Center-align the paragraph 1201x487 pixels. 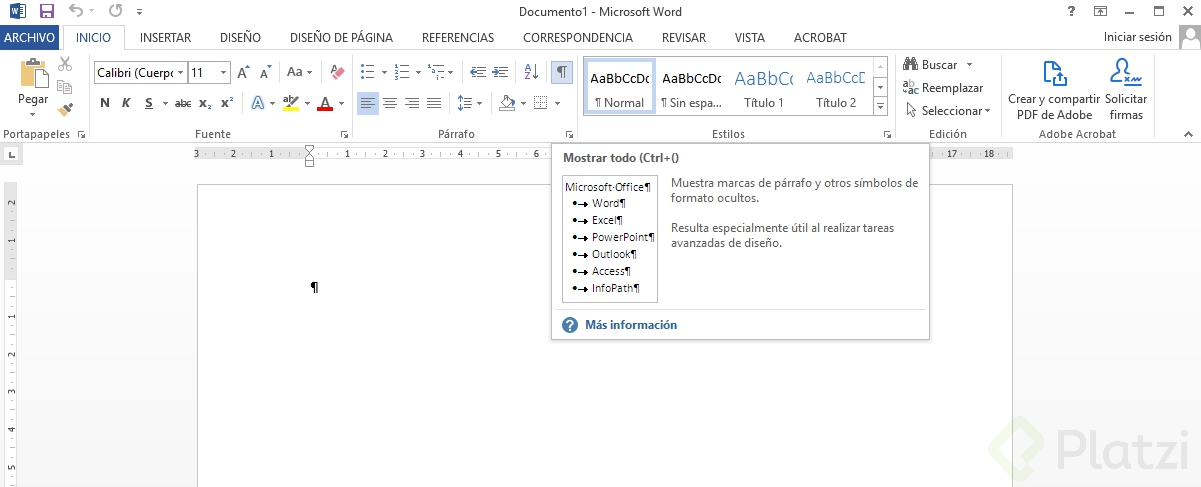[390, 103]
